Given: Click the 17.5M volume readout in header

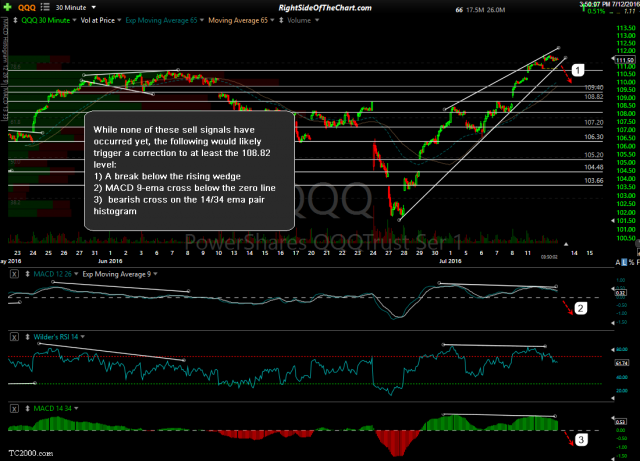Looking at the screenshot, I should [x=474, y=10].
